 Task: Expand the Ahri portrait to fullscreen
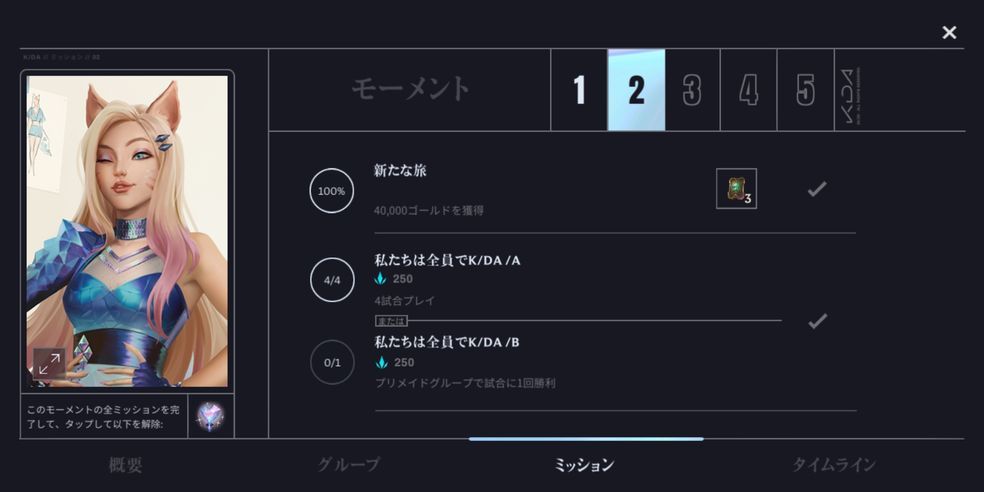point(49,364)
